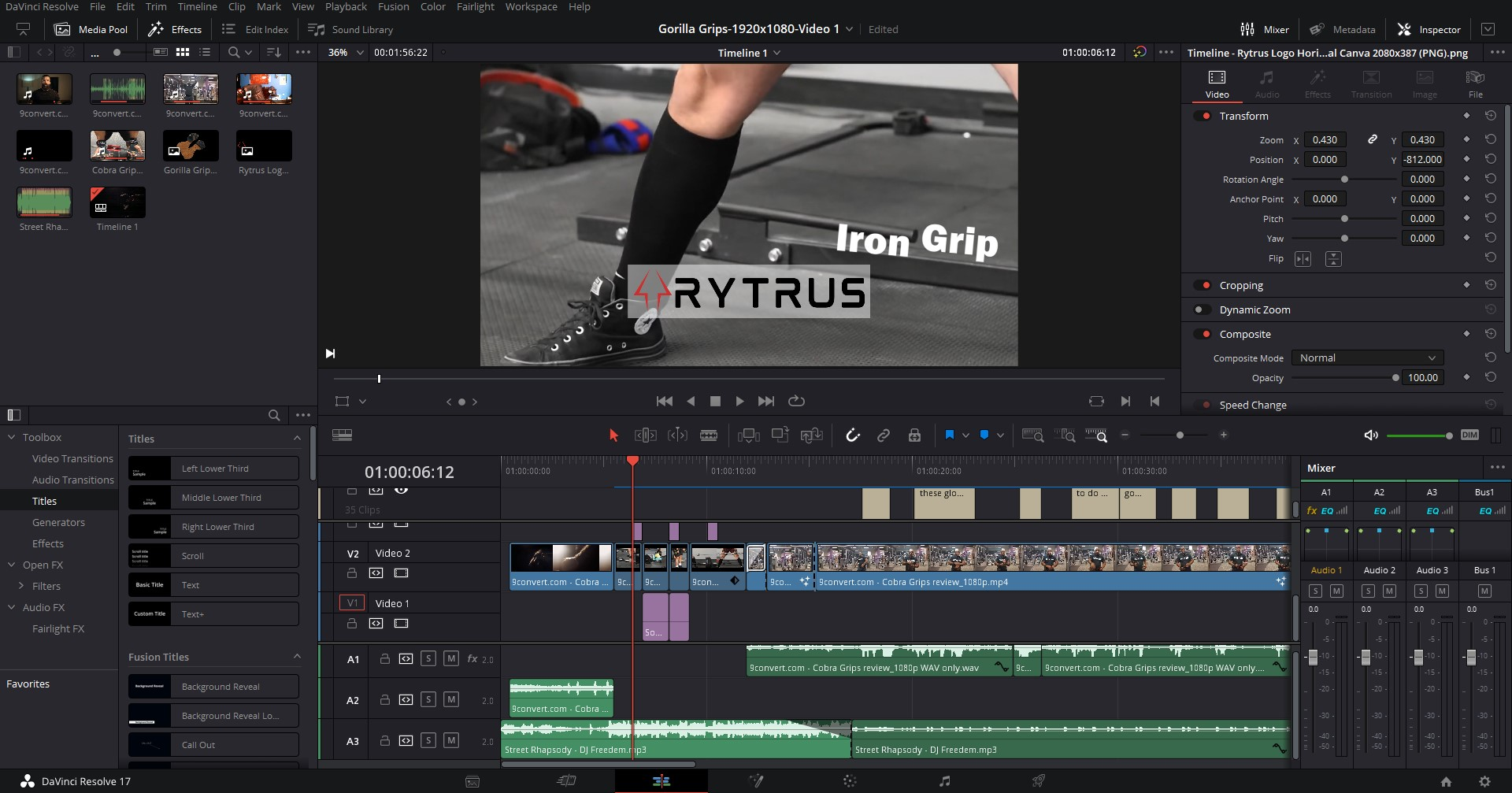The width and height of the screenshot is (1512, 793).
Task: Solo track A2 in timeline
Action: tap(428, 699)
